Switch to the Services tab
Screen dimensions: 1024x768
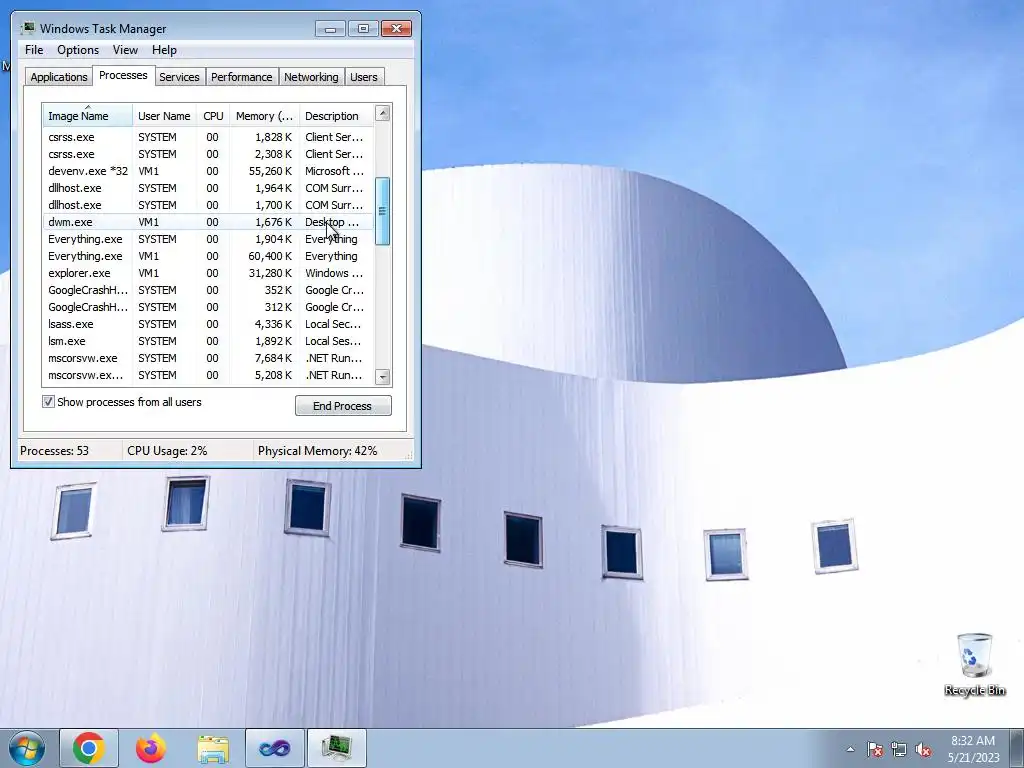(179, 76)
